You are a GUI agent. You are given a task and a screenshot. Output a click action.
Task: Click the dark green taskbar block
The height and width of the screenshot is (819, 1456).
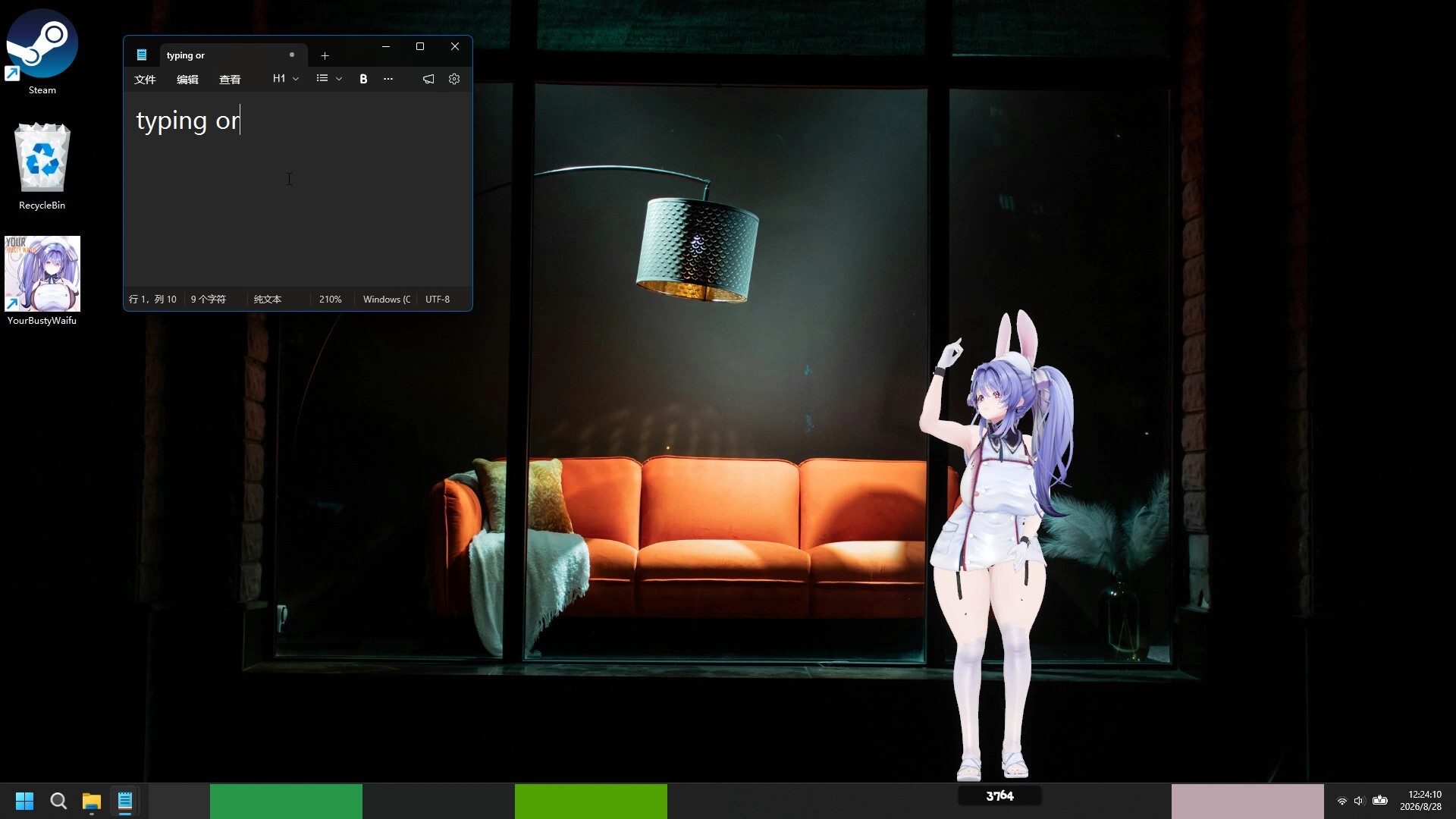[x=286, y=802]
